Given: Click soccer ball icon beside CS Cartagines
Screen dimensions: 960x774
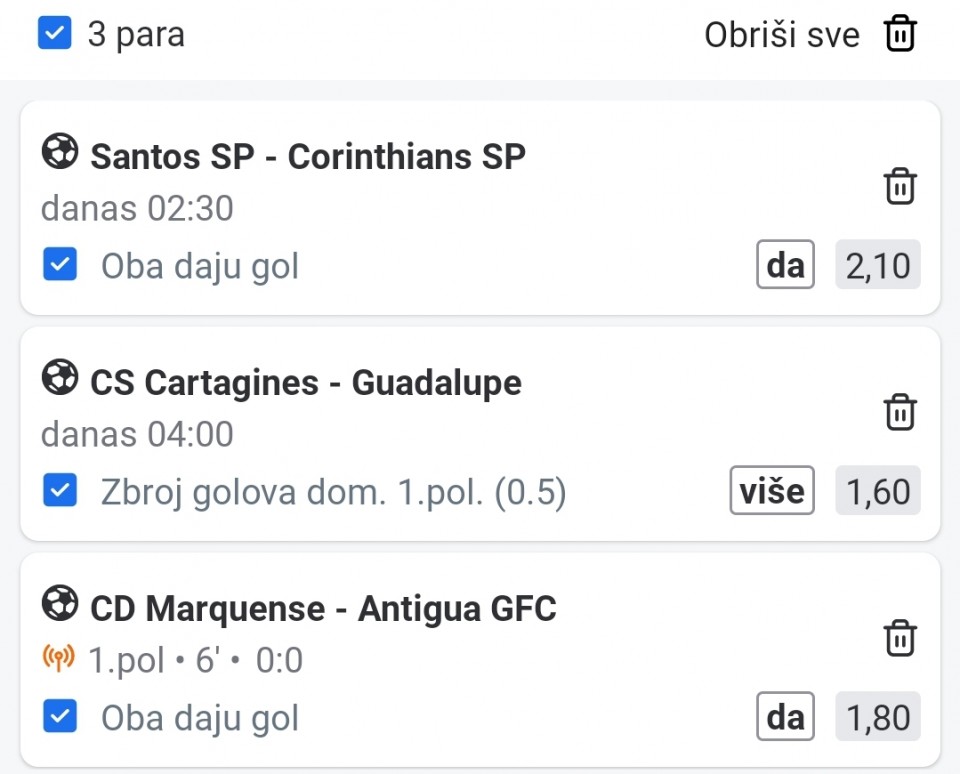Looking at the screenshot, I should pyautogui.click(x=60, y=379).
